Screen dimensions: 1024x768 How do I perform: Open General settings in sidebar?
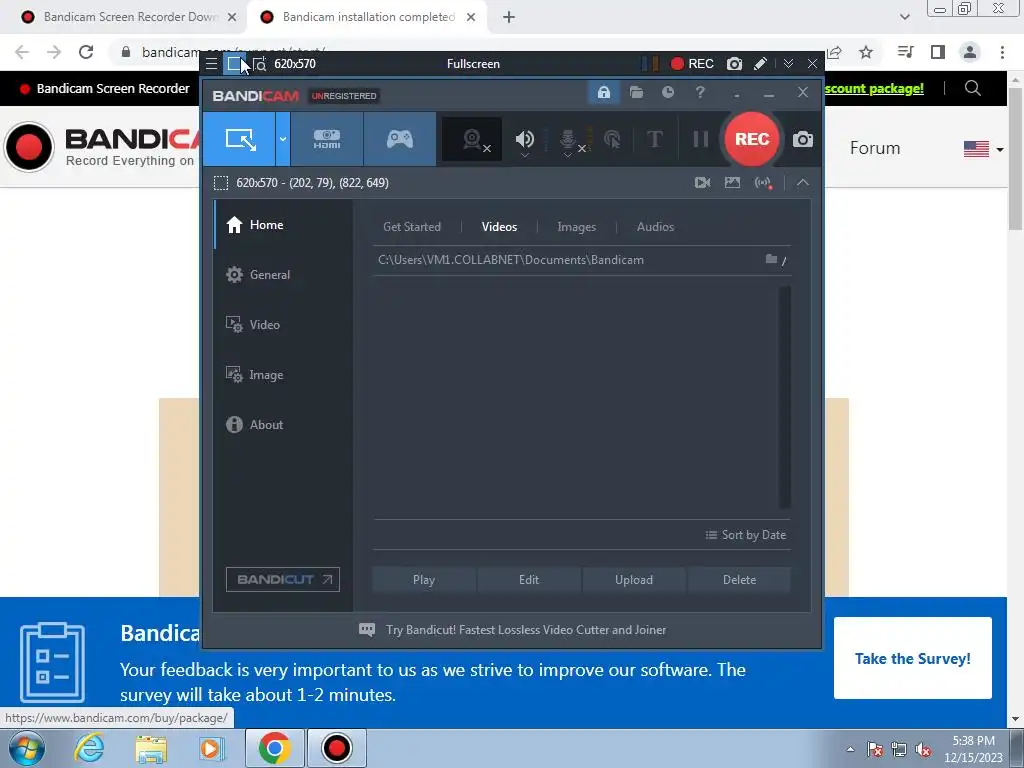pos(283,274)
